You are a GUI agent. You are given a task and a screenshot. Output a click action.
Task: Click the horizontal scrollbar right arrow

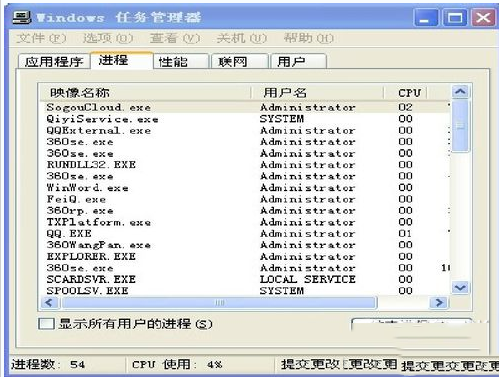(439, 303)
